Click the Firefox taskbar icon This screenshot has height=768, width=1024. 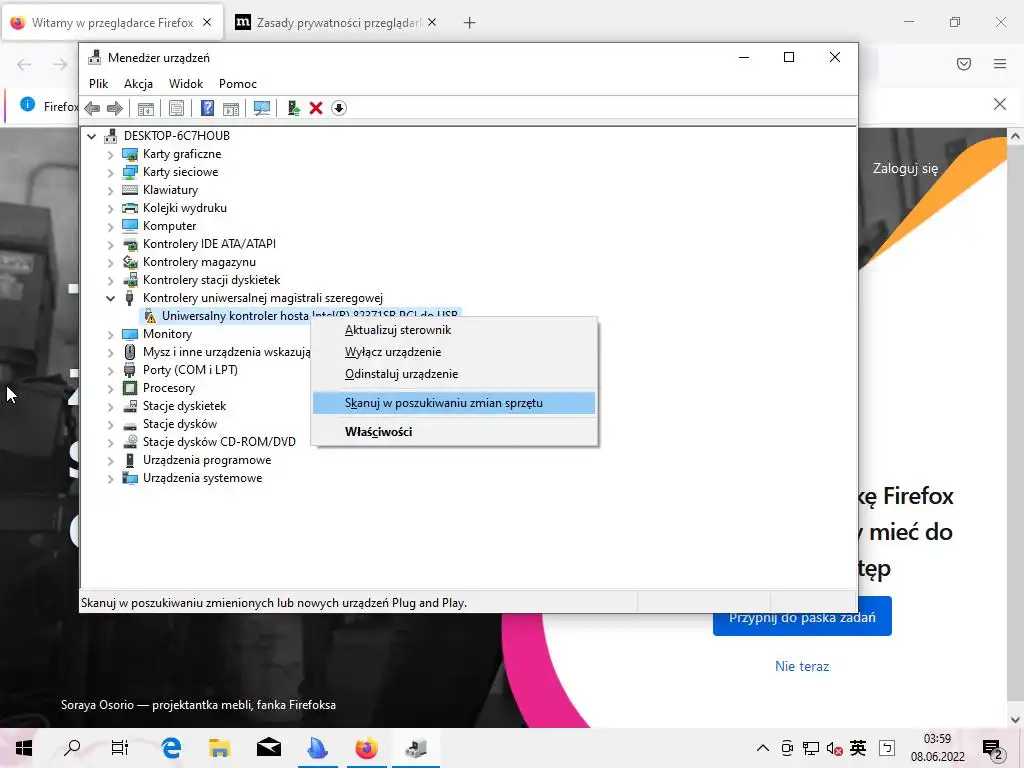tap(366, 748)
